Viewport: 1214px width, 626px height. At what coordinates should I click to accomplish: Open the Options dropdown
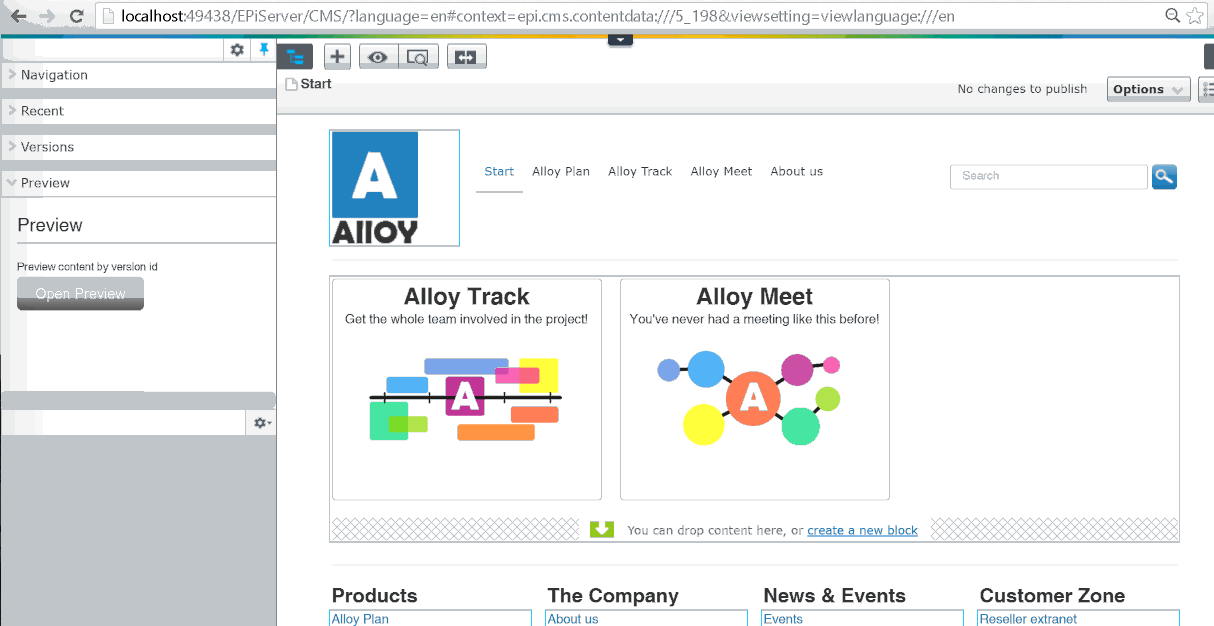click(x=1148, y=89)
